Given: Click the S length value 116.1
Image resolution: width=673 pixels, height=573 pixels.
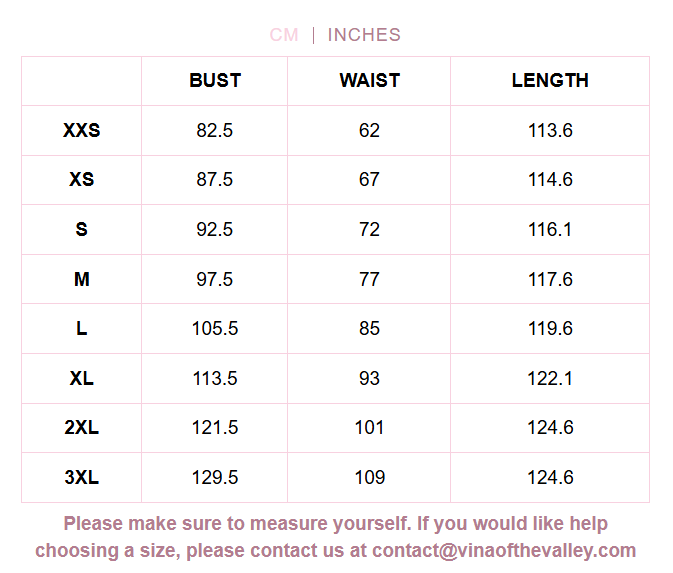Looking at the screenshot, I should point(550,230).
